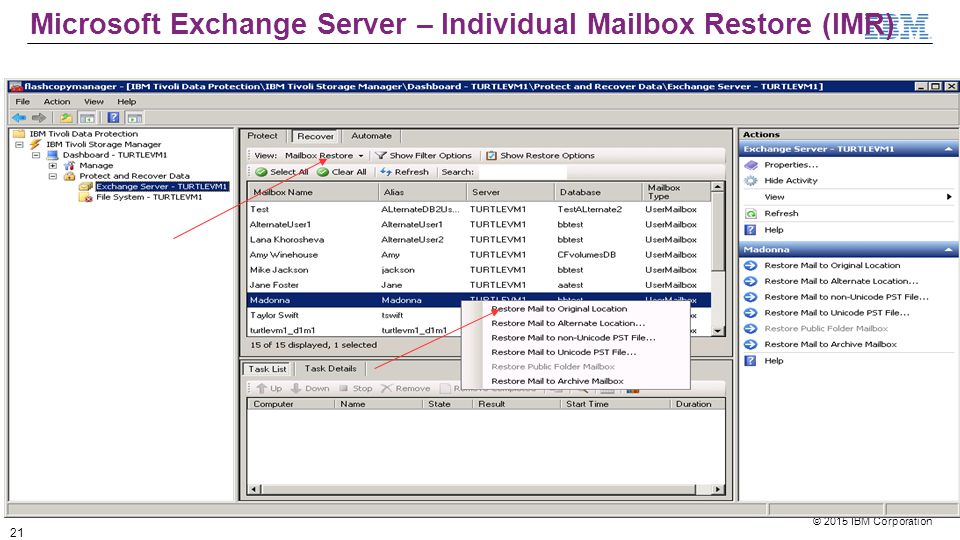The width and height of the screenshot is (960, 540).
Task: Select IBM Tivoli Data Protection root node
Action: point(84,133)
